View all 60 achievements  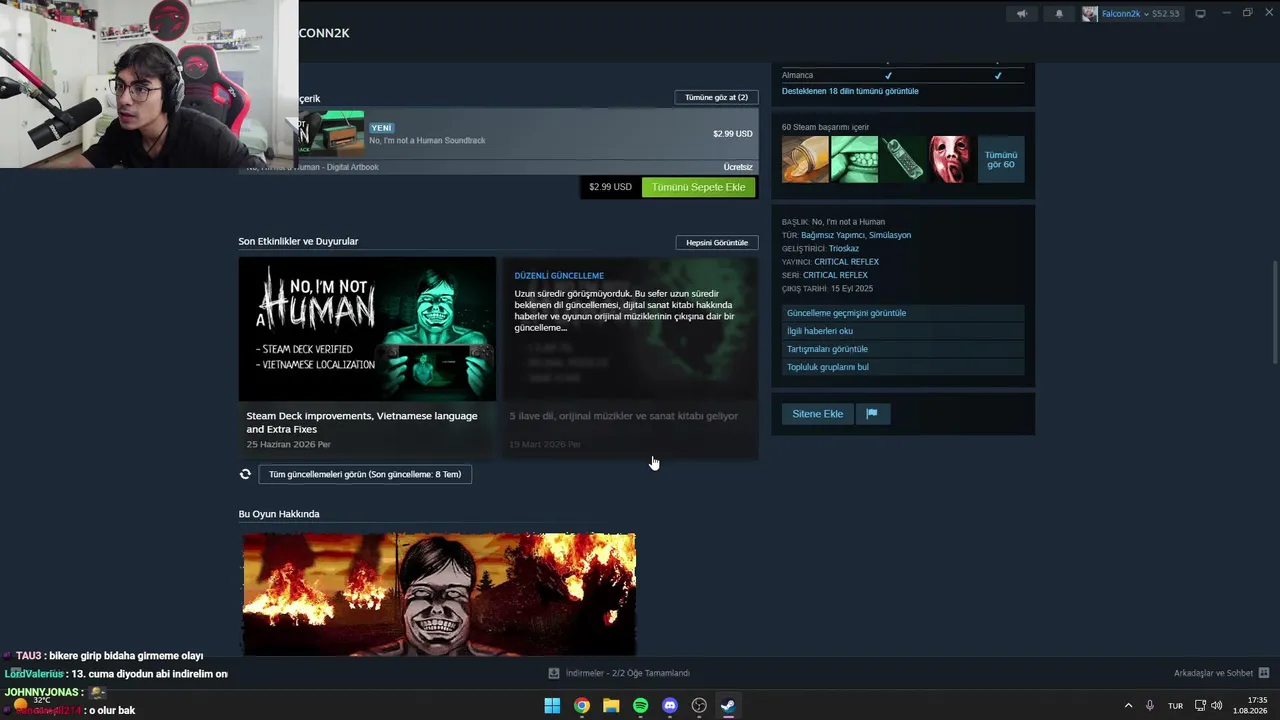click(1001, 159)
